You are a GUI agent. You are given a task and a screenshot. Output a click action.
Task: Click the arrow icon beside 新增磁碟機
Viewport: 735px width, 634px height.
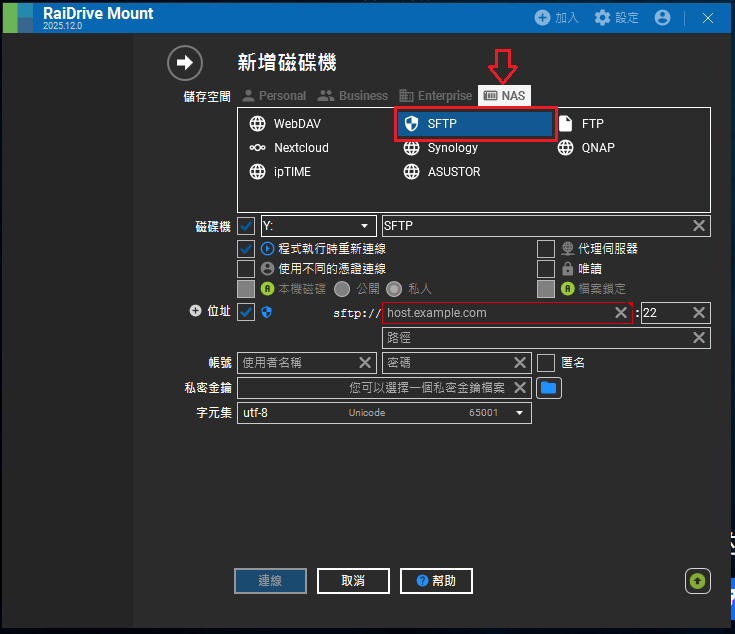tap(184, 62)
